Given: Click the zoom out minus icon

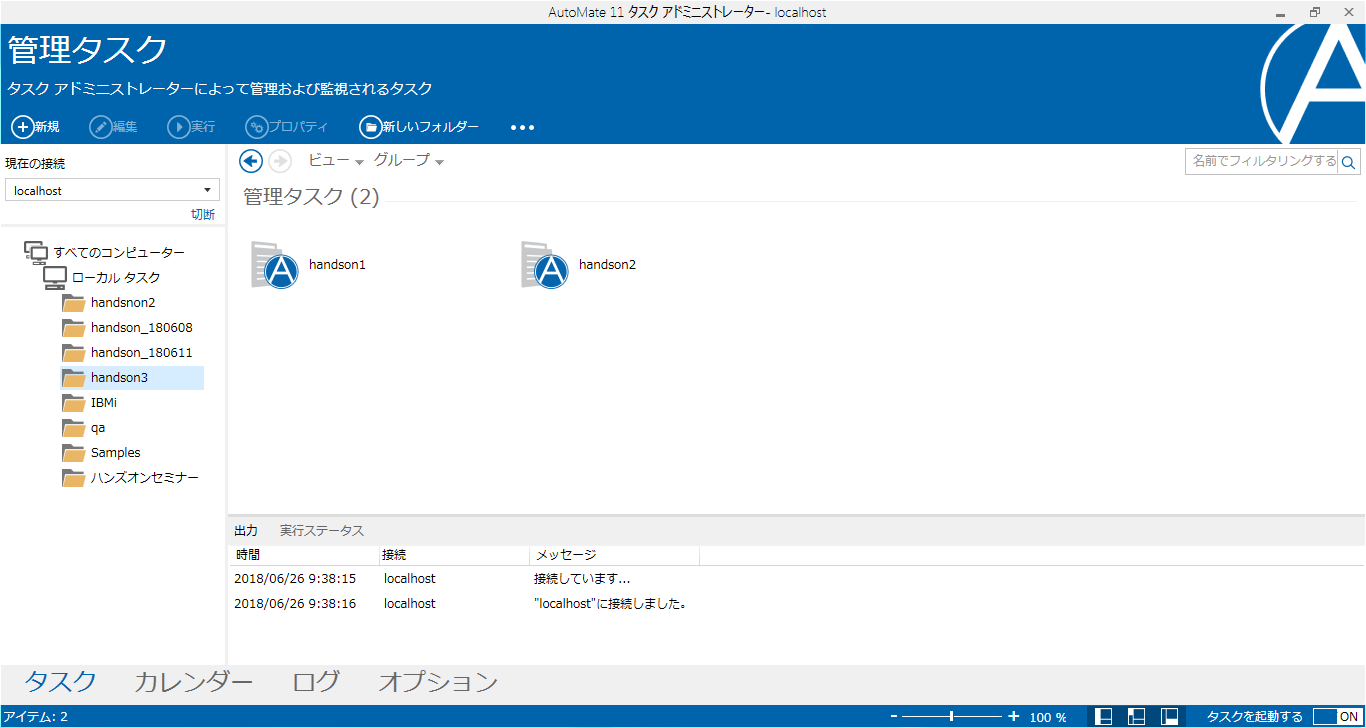Looking at the screenshot, I should pos(894,716).
